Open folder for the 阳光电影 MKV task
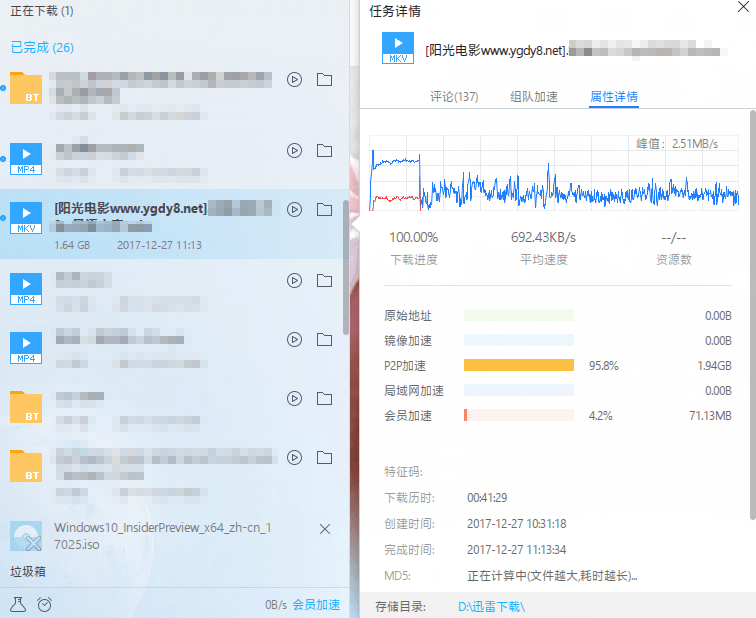Image resolution: width=756 pixels, height=618 pixels. (x=324, y=210)
